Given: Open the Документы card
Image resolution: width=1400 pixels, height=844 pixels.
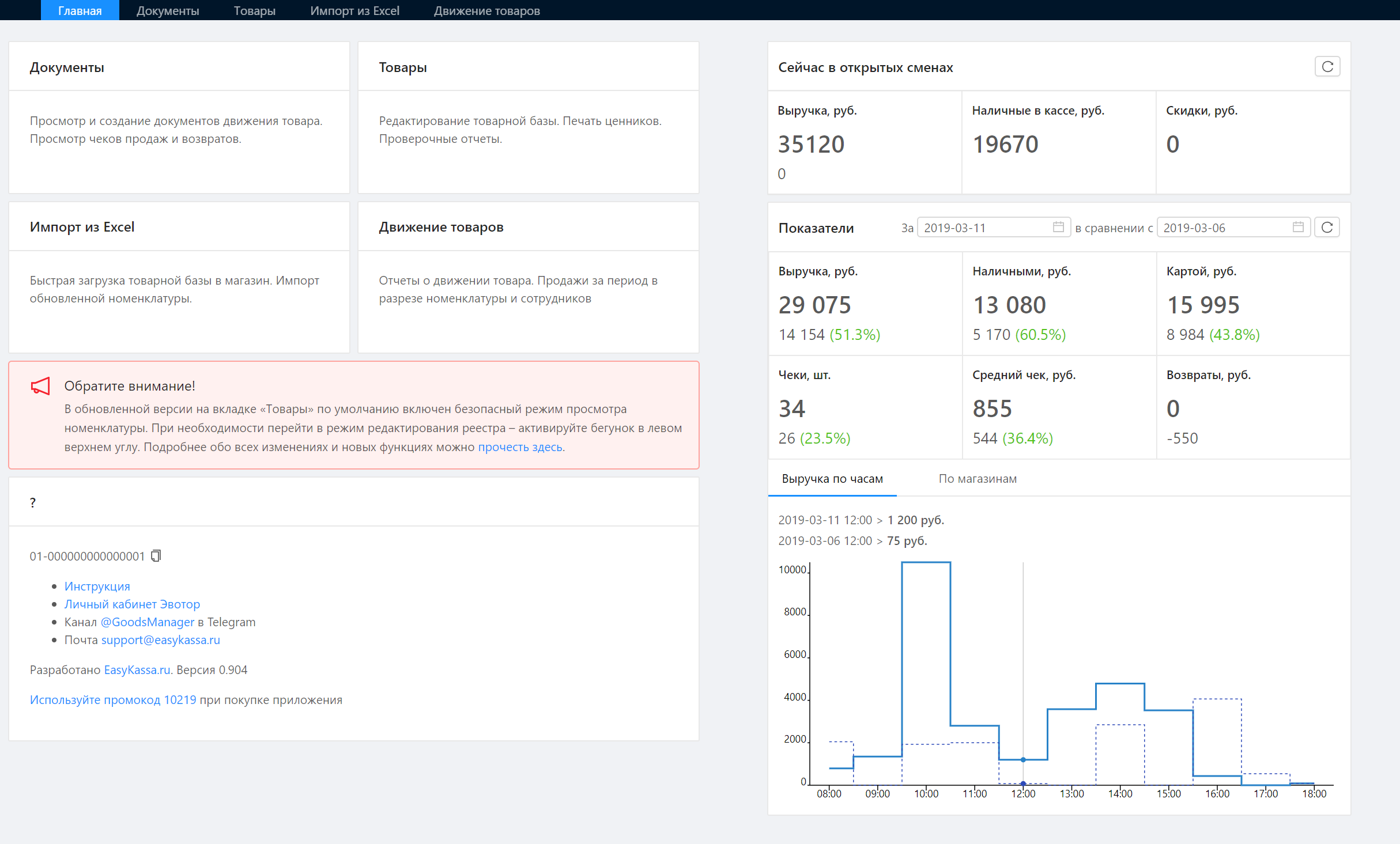Looking at the screenshot, I should [179, 118].
